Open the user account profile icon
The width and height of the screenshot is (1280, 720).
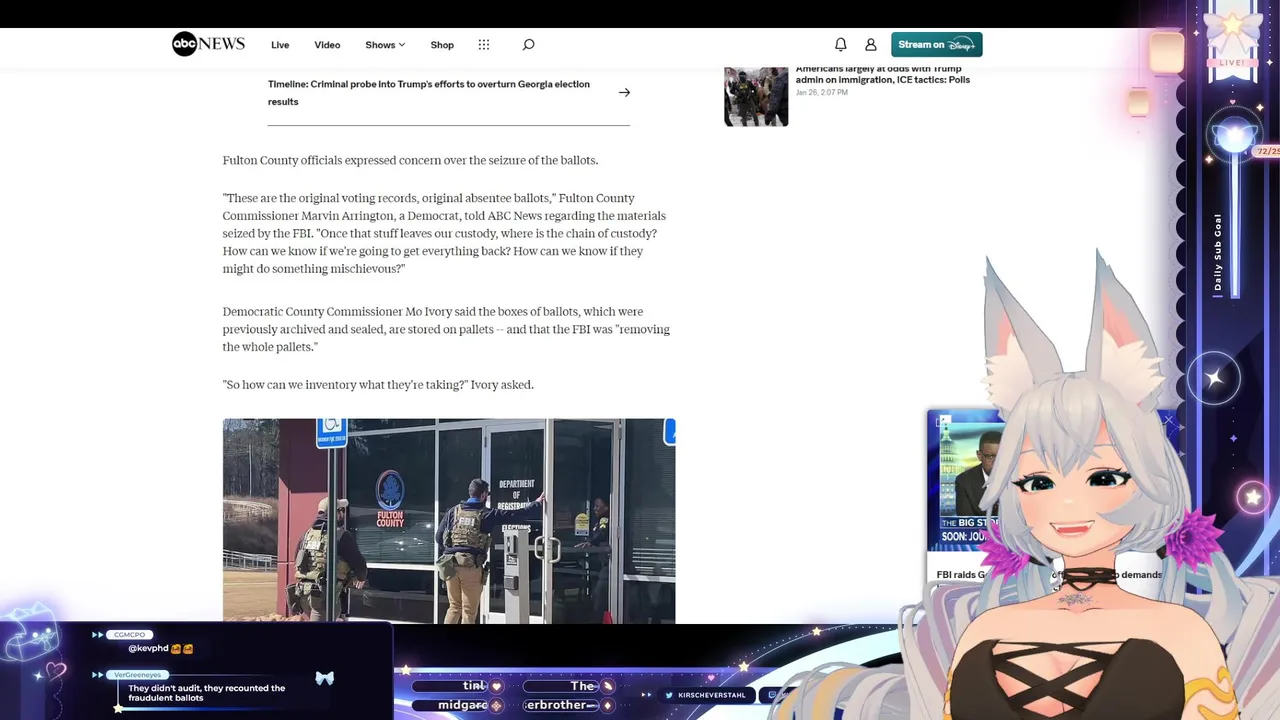coord(871,44)
